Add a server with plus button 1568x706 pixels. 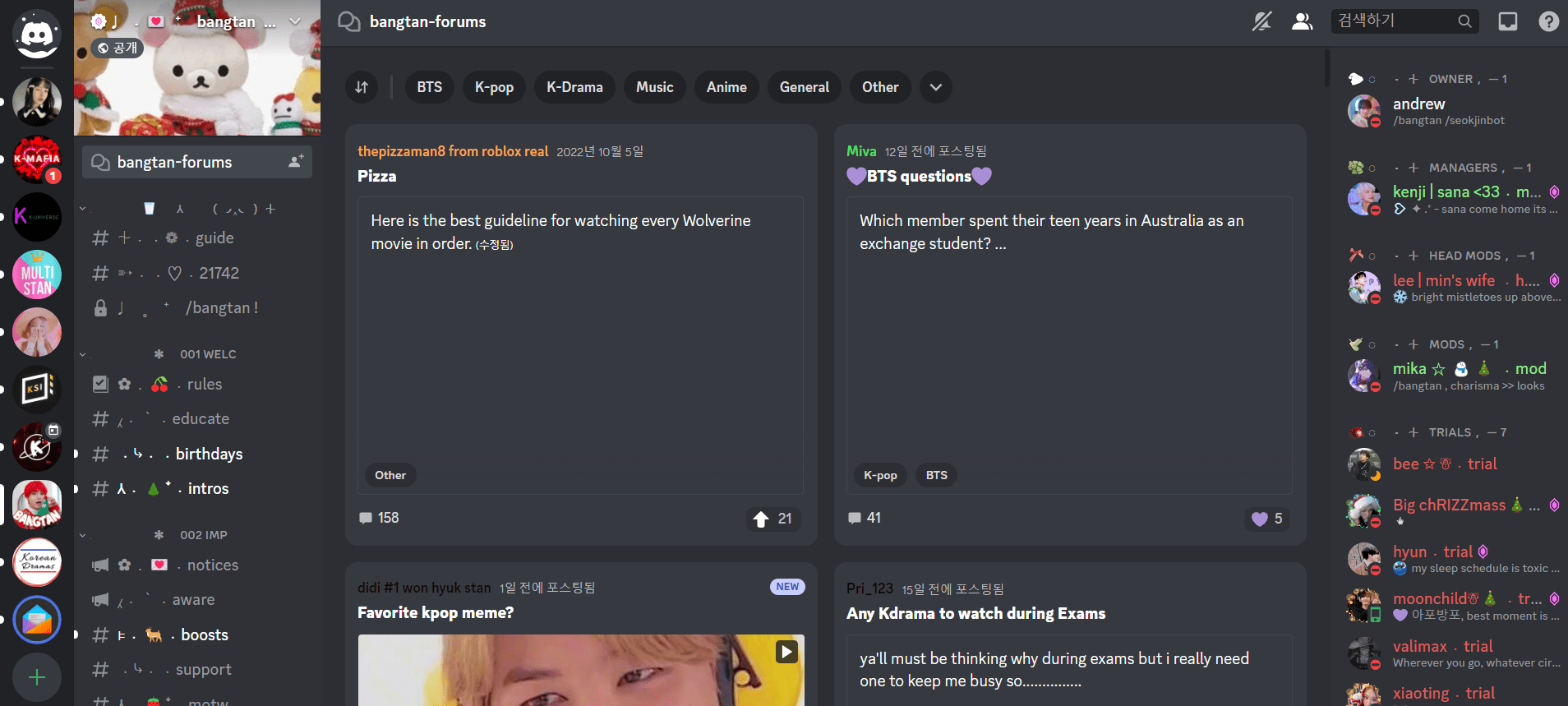coord(37,677)
